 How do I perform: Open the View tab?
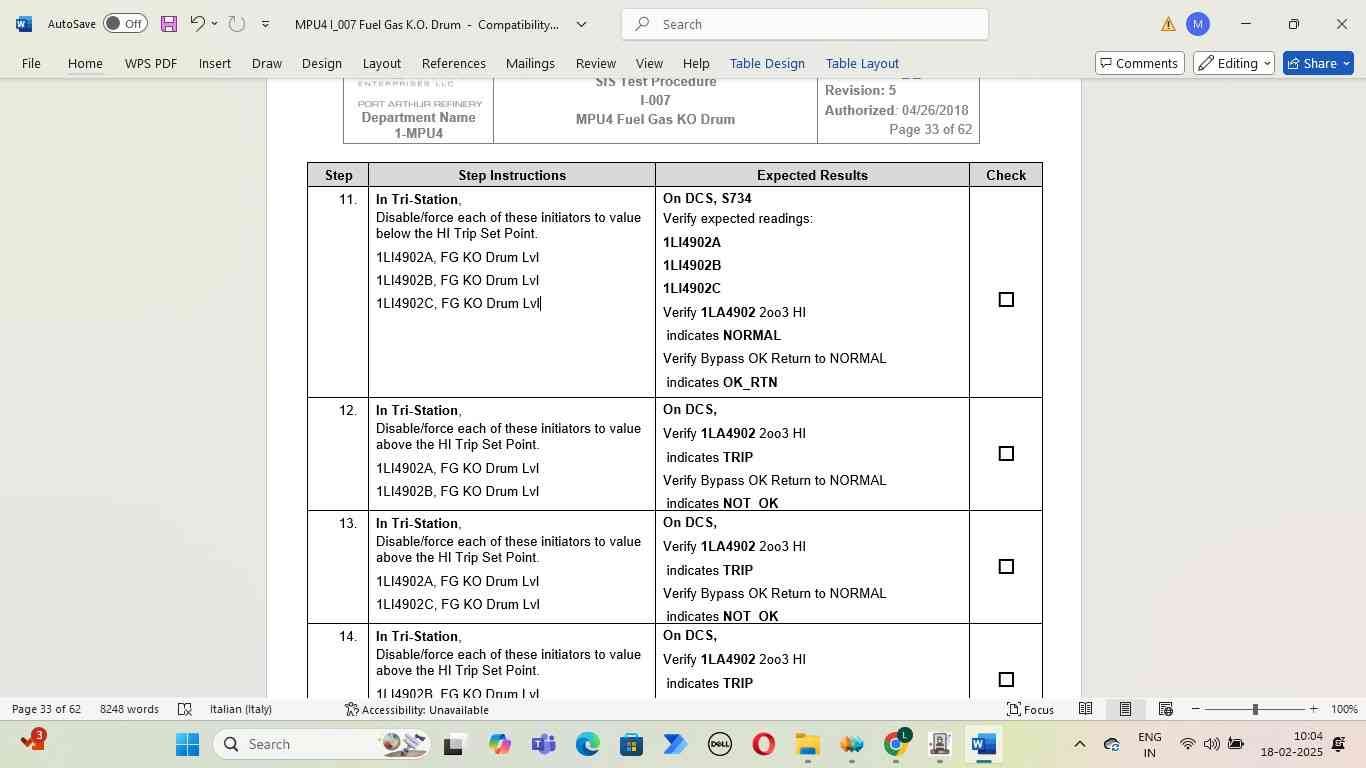pyautogui.click(x=649, y=63)
